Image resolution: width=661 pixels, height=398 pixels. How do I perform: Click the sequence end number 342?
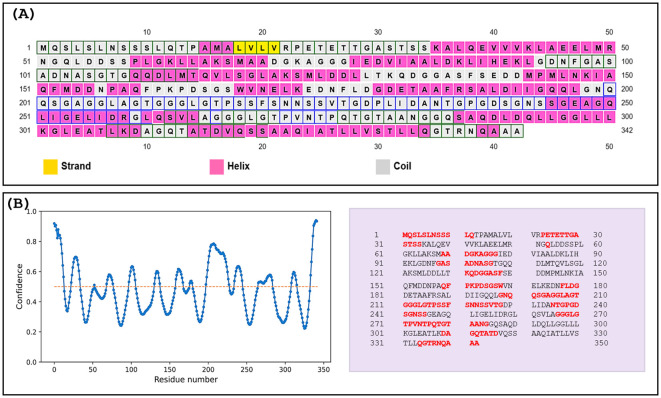tap(627, 130)
